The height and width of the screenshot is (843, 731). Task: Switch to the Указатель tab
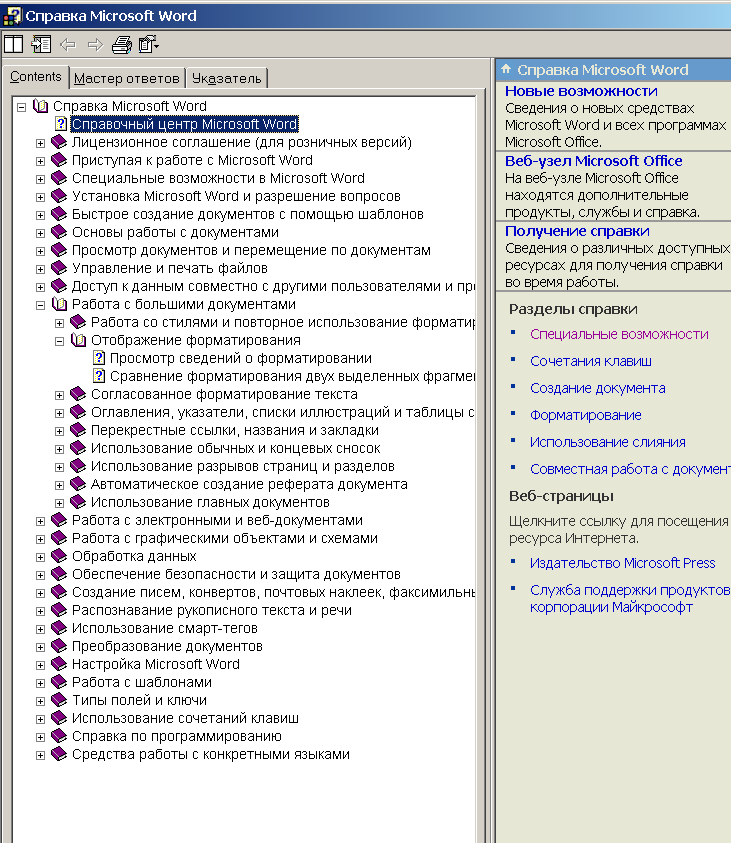[226, 78]
